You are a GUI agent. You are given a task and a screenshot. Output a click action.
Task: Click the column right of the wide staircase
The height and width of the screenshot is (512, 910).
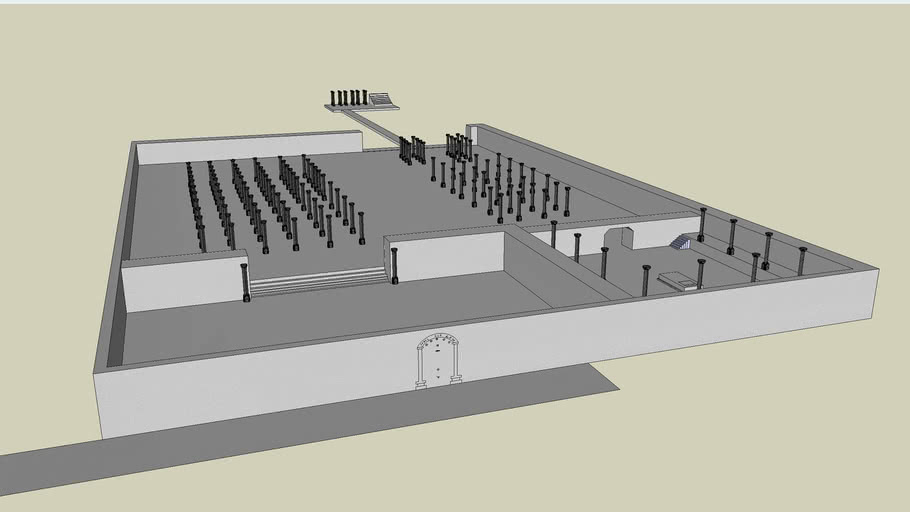click(394, 266)
